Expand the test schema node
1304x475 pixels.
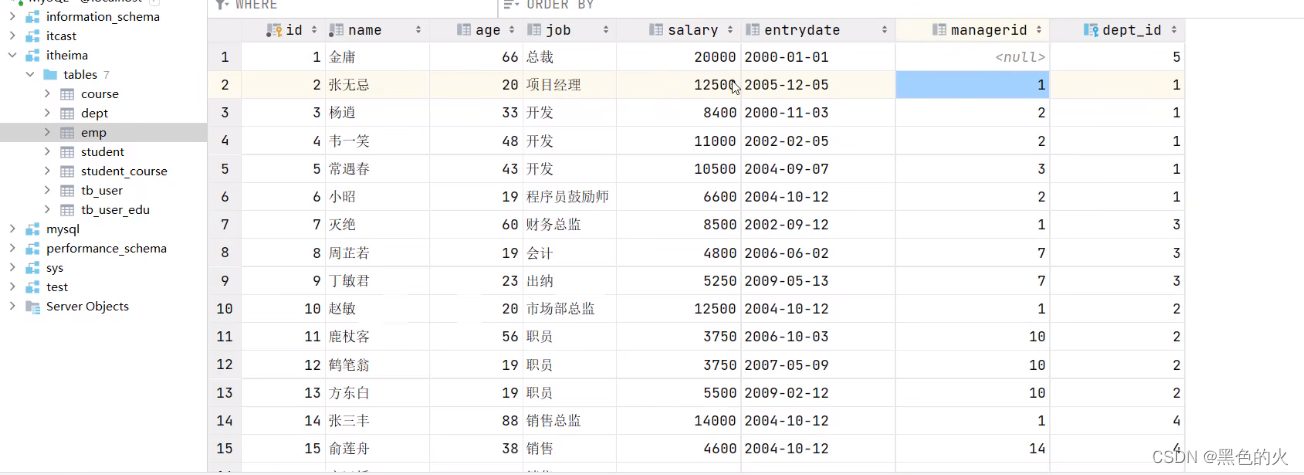click(12, 287)
